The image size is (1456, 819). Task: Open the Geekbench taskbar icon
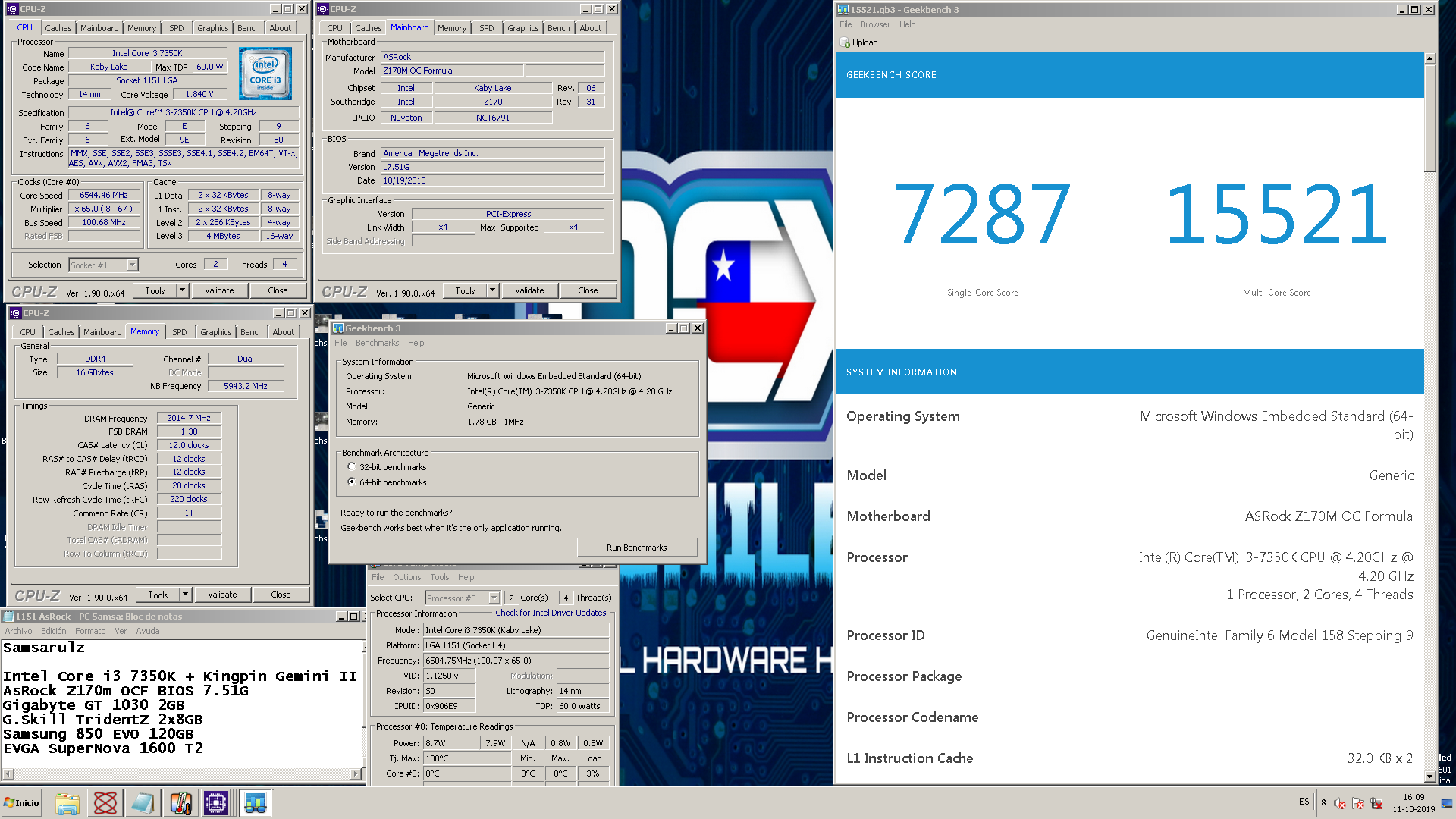pos(256,803)
